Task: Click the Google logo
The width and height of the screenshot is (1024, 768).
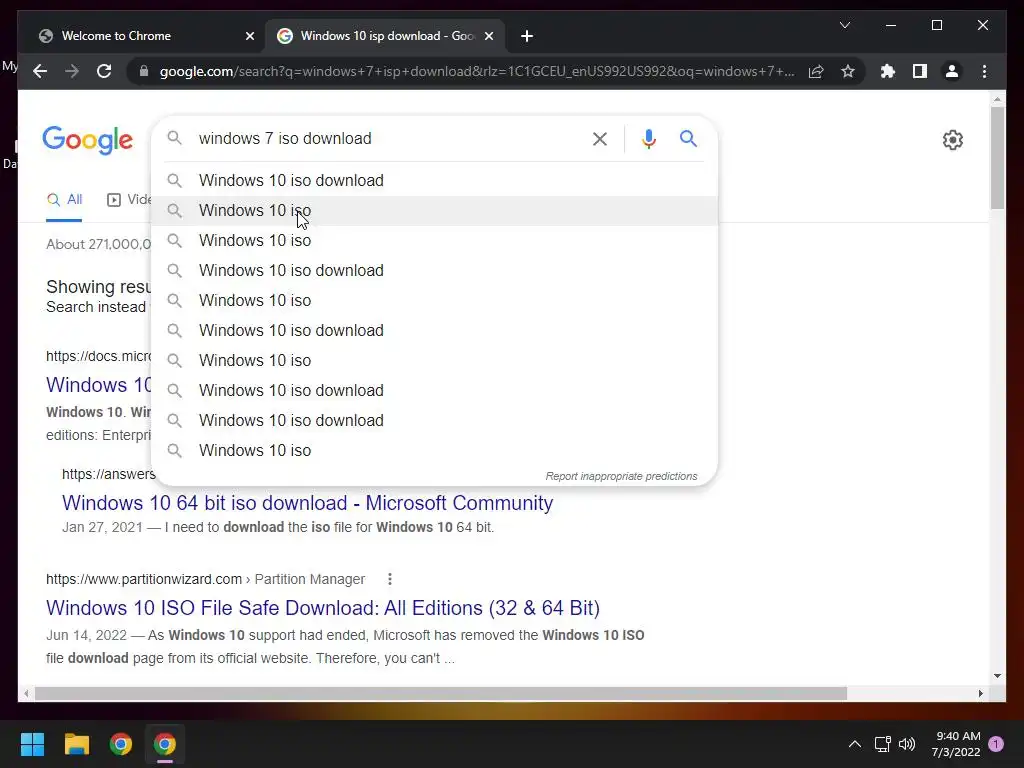Action: pyautogui.click(x=88, y=140)
